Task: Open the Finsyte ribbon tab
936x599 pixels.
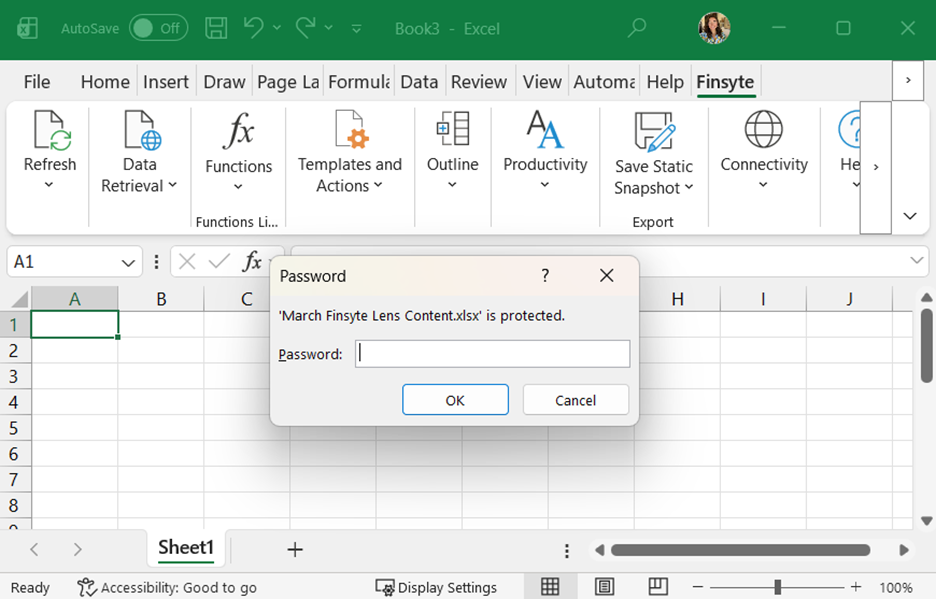Action: coord(725,82)
